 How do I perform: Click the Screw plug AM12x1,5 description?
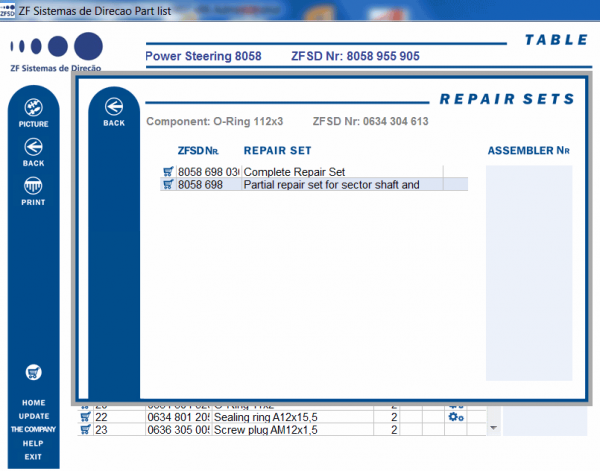tap(266, 430)
